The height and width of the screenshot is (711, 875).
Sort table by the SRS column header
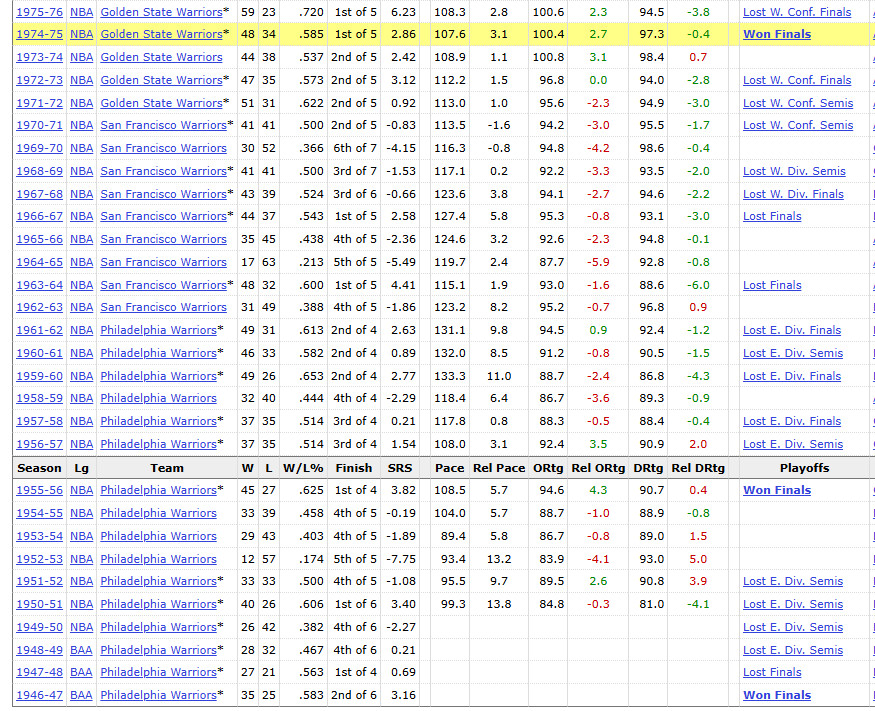point(400,468)
